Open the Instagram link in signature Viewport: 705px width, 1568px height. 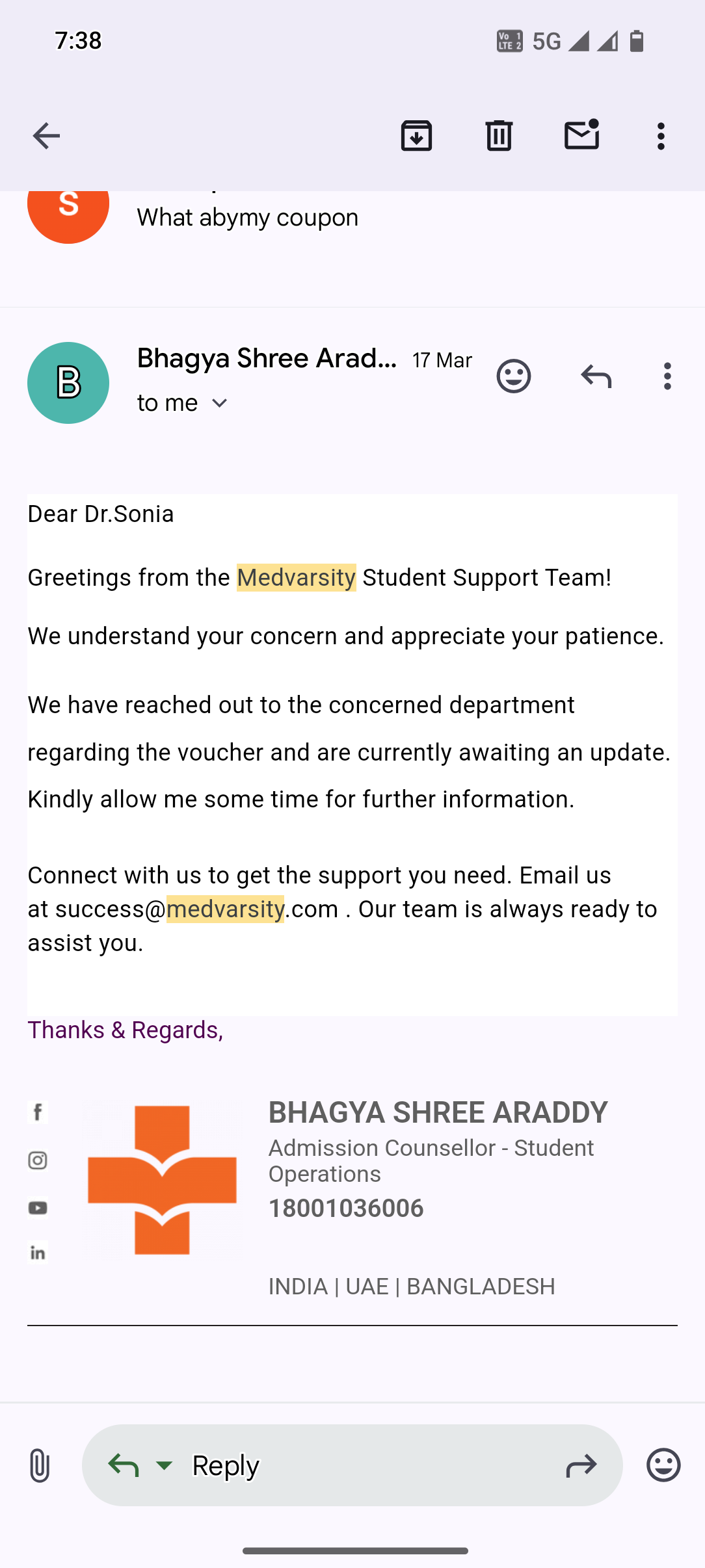(38, 1160)
